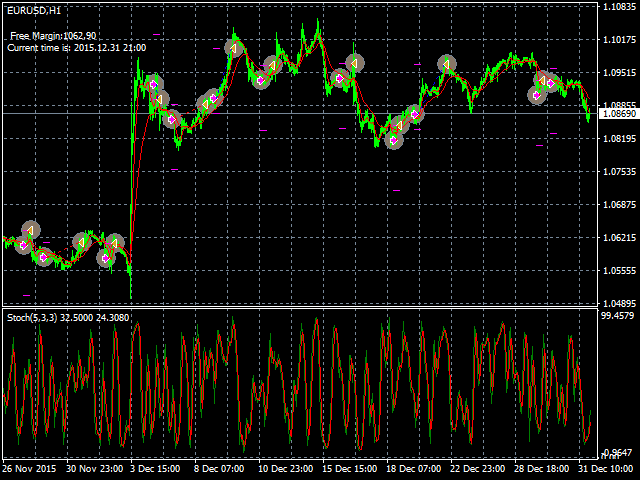The height and width of the screenshot is (480, 640).
Task: Click the 15 Dec 15:00 date label
Action: tap(349, 469)
